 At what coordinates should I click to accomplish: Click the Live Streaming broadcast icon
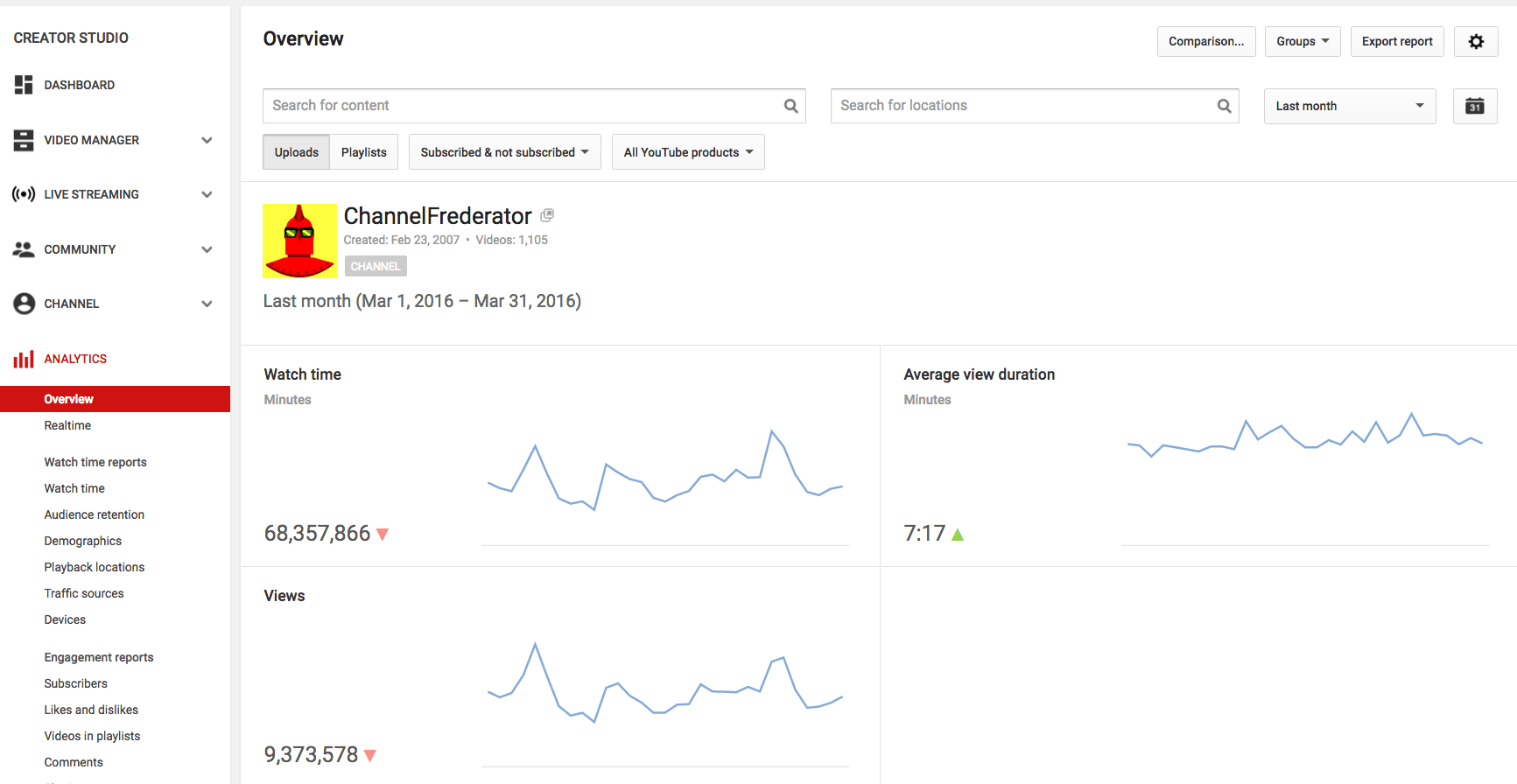[x=24, y=194]
